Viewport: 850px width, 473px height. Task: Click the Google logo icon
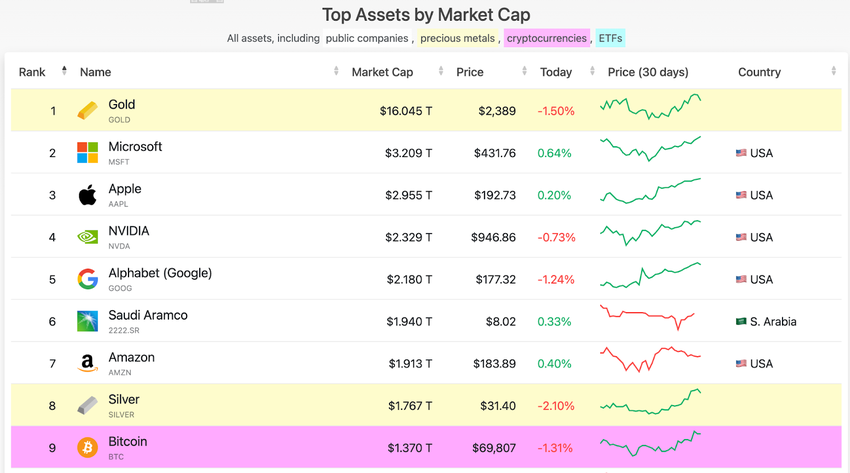coord(88,279)
